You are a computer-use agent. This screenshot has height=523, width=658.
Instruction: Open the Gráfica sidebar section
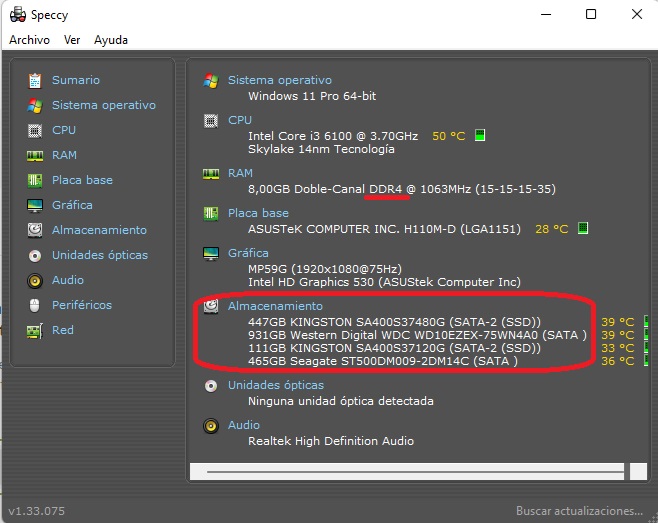click(x=72, y=205)
